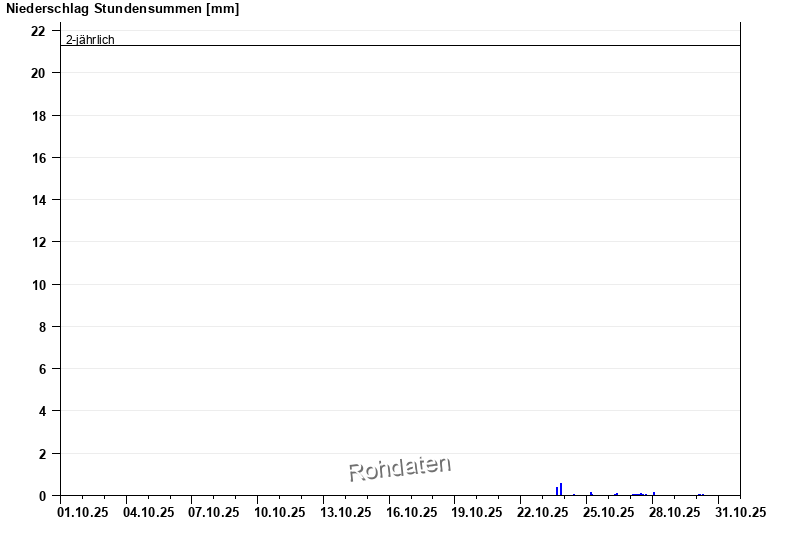
Task: Click the y-axis value 0
Action: tap(42, 496)
